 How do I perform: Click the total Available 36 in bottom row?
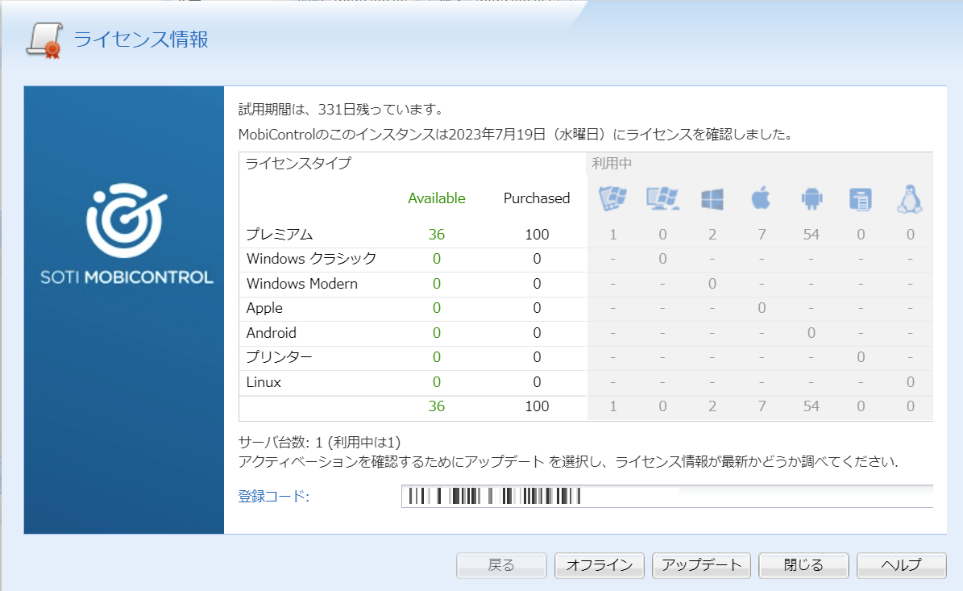pos(437,406)
